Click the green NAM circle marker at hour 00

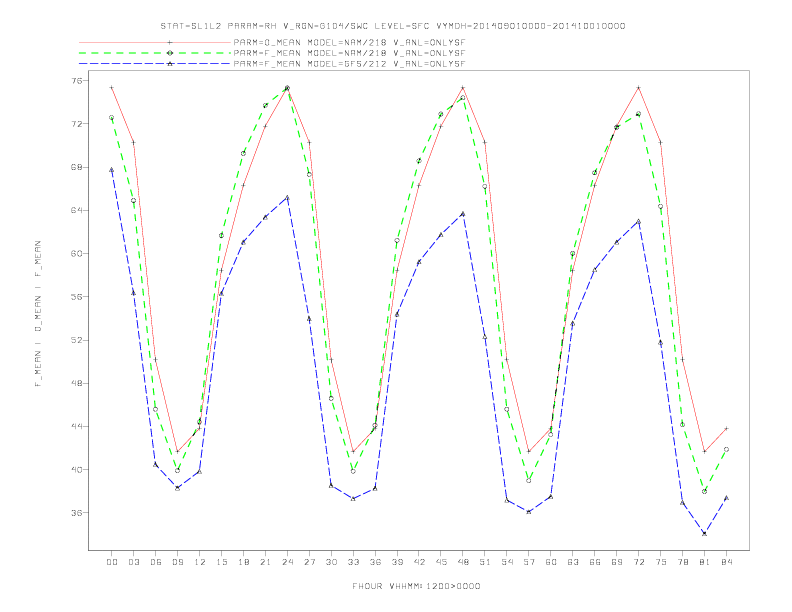(x=112, y=118)
